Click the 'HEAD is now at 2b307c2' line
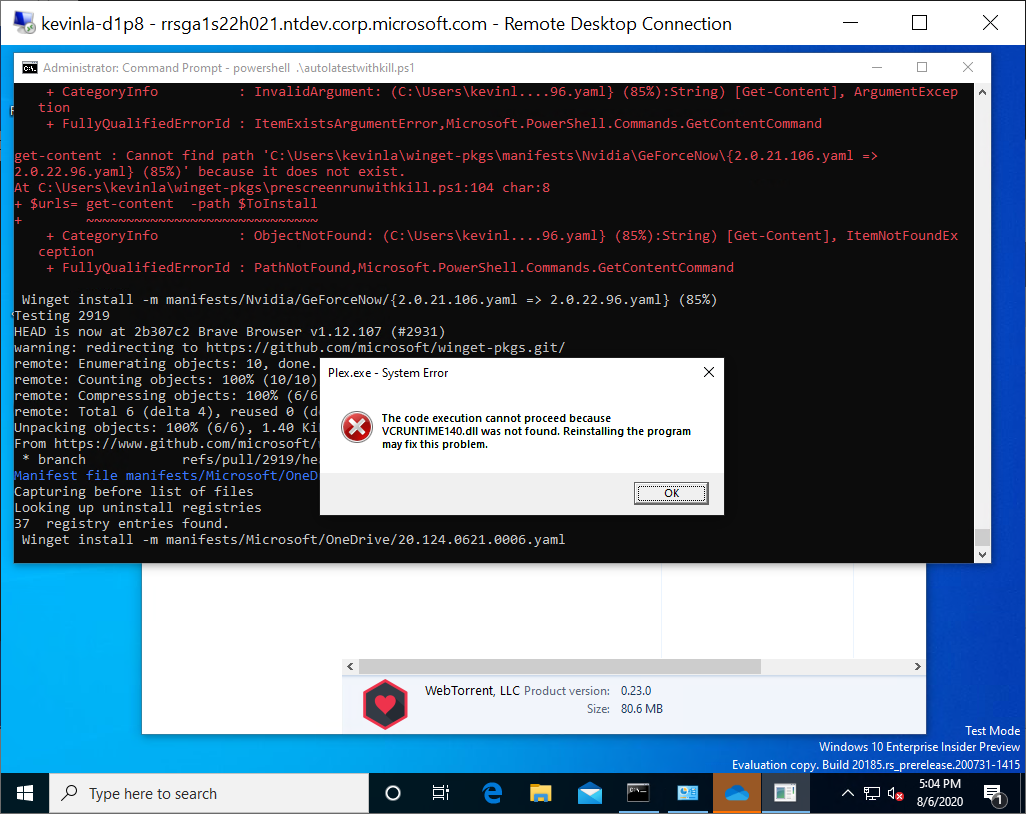This screenshot has height=814, width=1026. point(230,332)
